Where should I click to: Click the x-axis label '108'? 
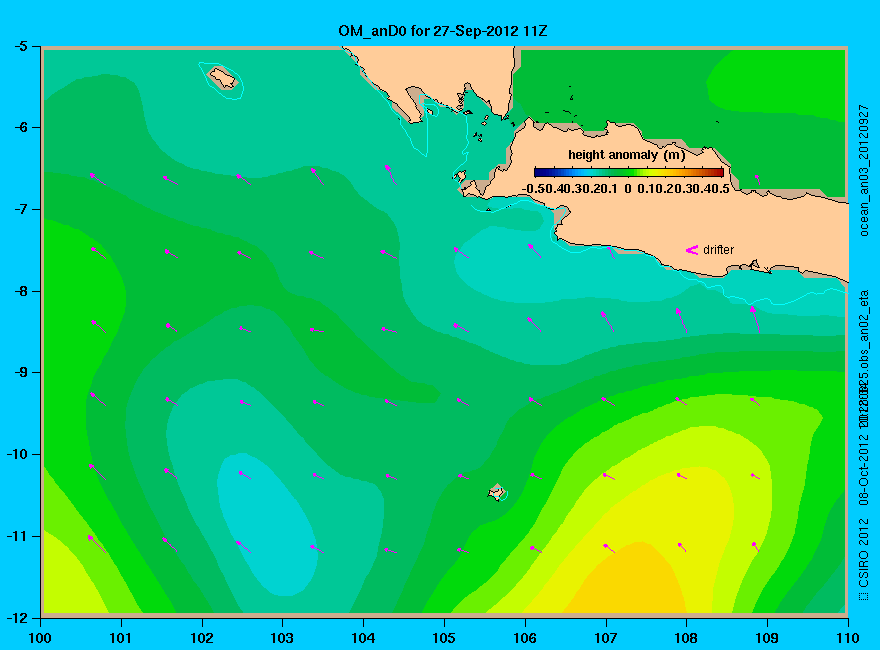tap(686, 638)
